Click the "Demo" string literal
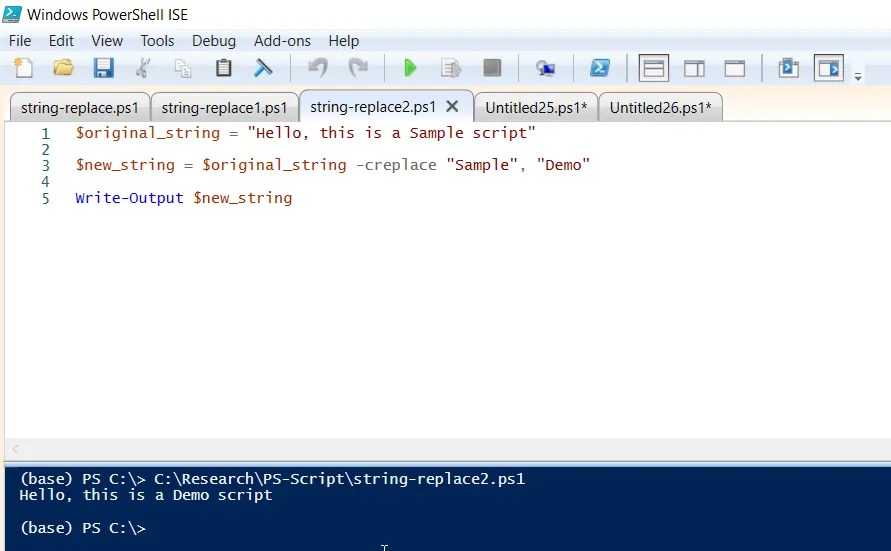This screenshot has width=891, height=551. coord(563,165)
